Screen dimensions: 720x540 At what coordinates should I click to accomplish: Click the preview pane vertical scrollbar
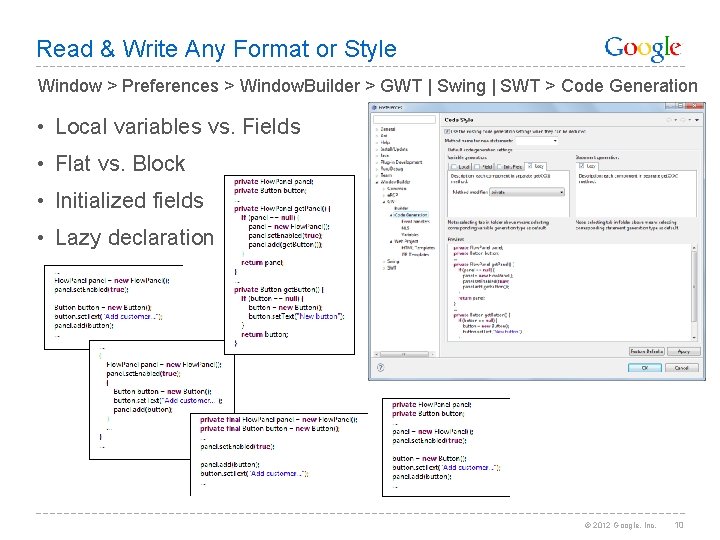click(694, 292)
